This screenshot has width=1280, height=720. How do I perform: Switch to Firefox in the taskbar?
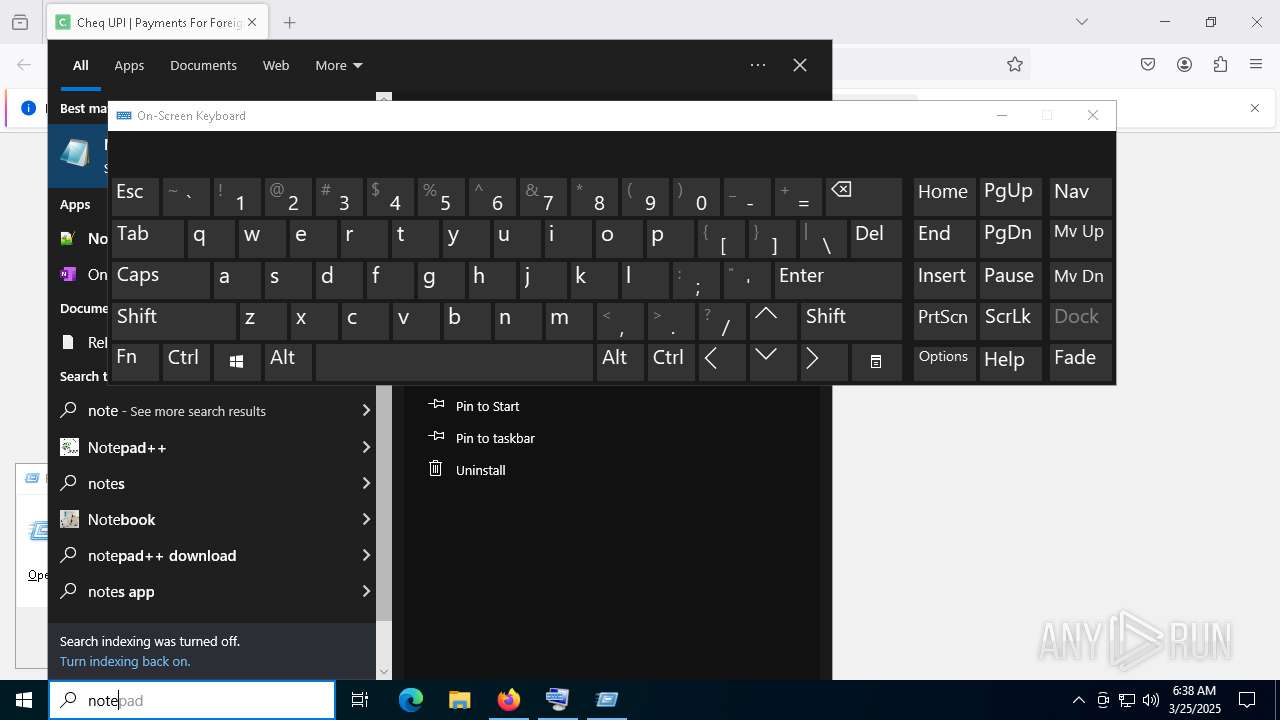(509, 700)
